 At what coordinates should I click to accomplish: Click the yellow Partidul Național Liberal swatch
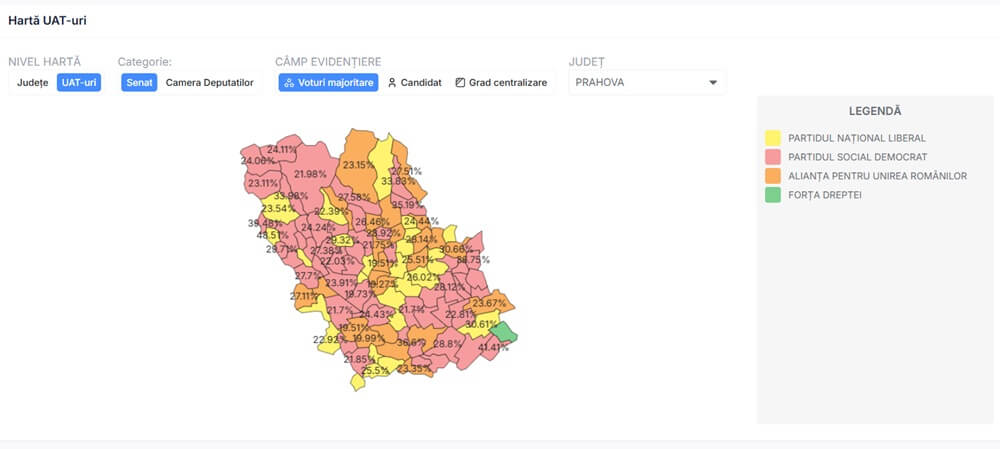(773, 138)
